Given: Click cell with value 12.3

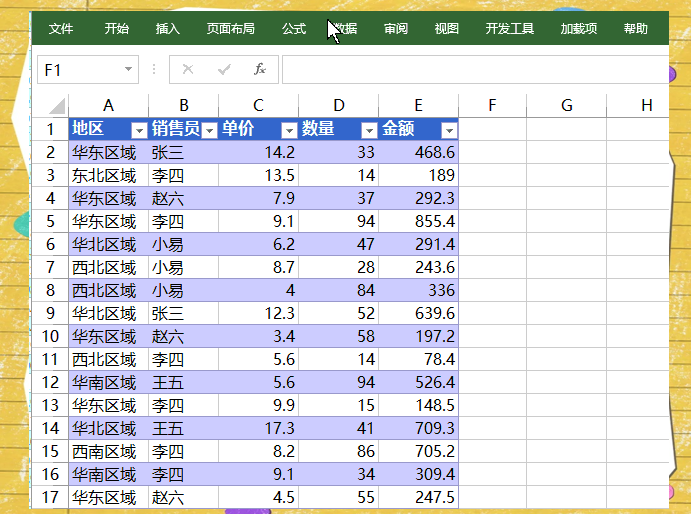Looking at the screenshot, I should [258, 313].
